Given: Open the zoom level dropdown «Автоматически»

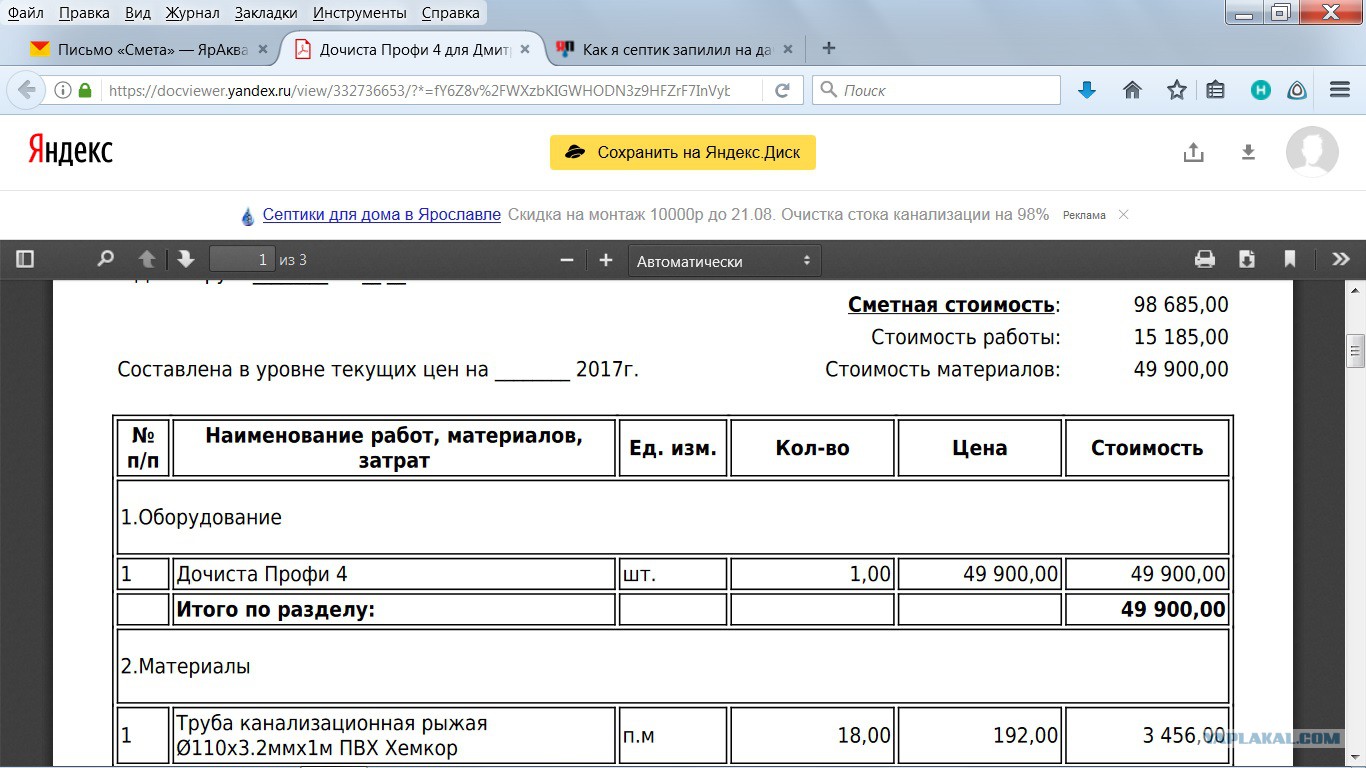Looking at the screenshot, I should pyautogui.click(x=724, y=261).
